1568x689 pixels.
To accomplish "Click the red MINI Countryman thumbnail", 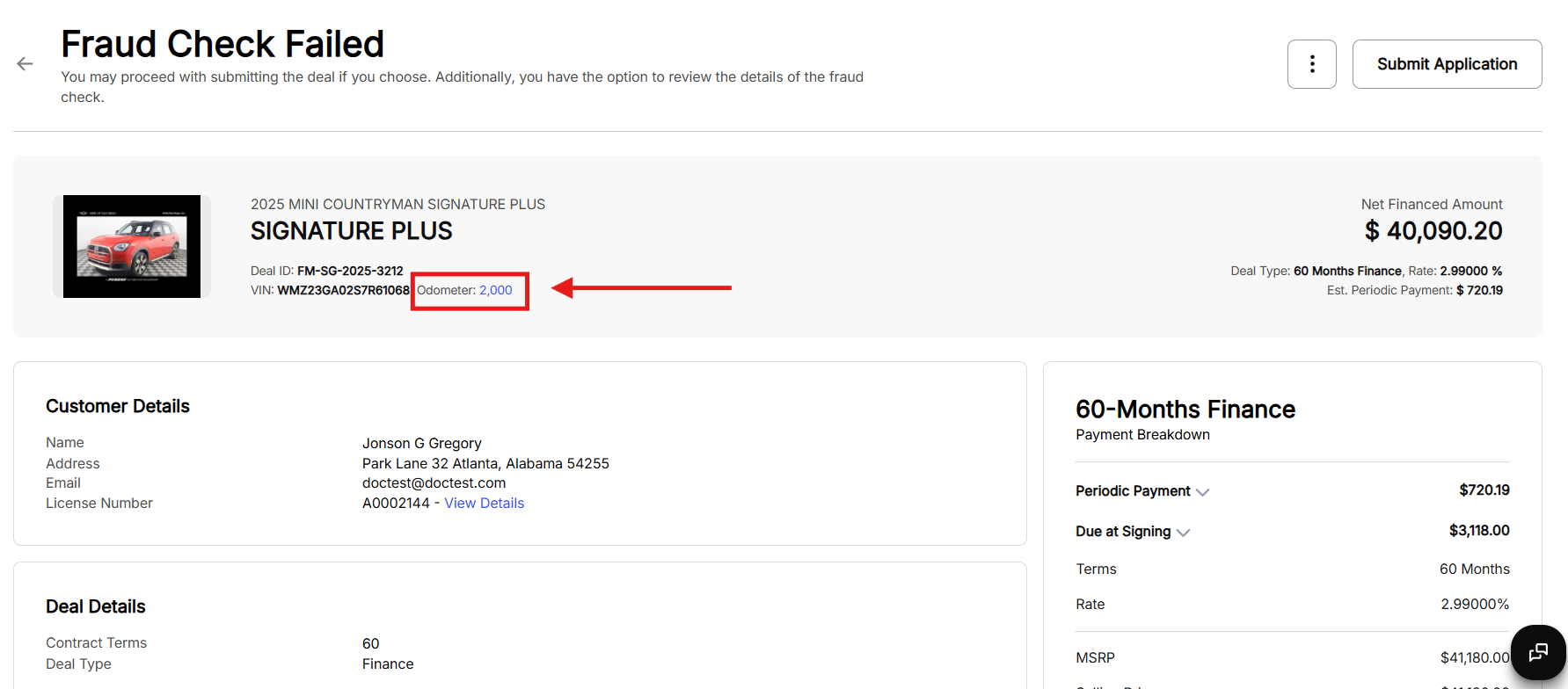I will pyautogui.click(x=132, y=246).
